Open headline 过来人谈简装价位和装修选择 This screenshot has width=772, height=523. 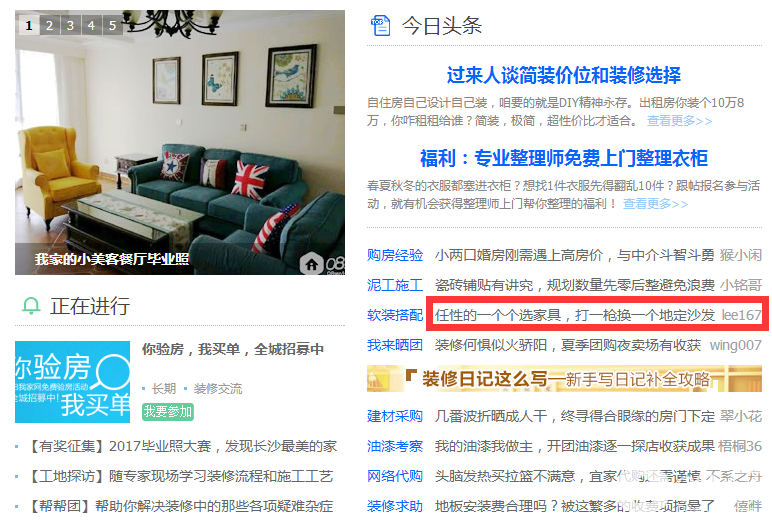pyautogui.click(x=564, y=75)
